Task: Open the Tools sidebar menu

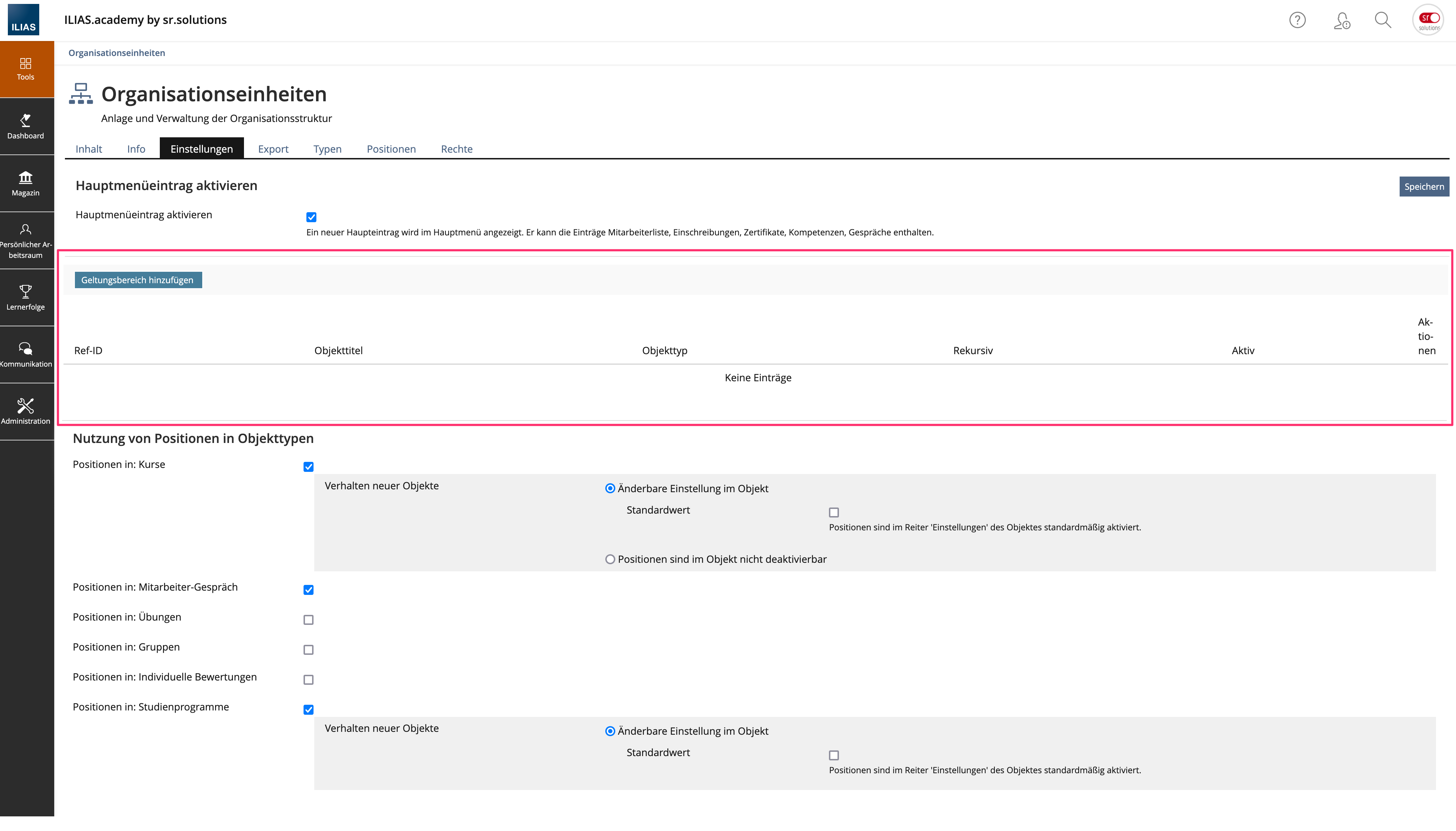Action: (26, 68)
